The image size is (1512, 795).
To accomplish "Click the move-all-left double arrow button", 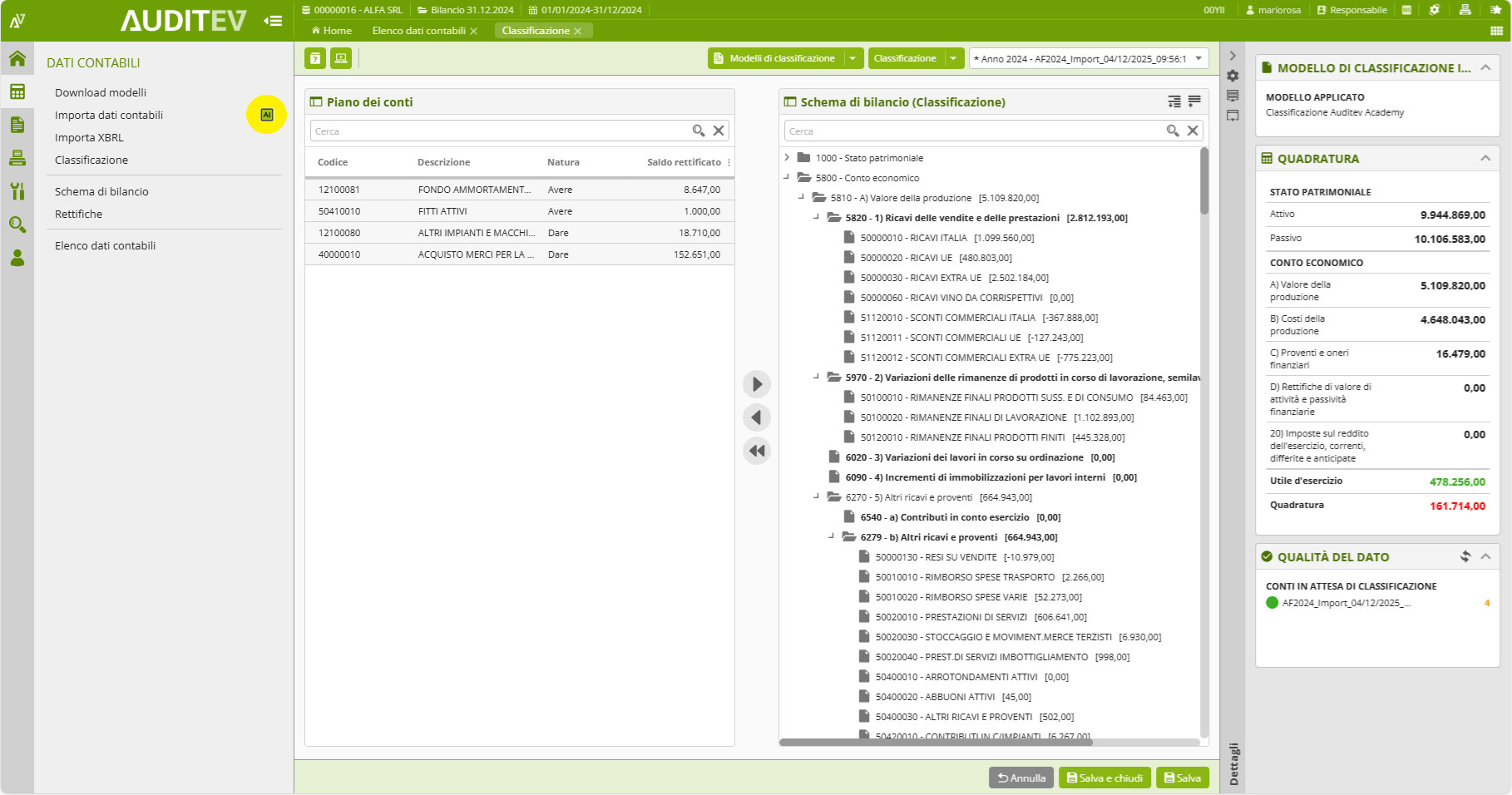I will (x=757, y=451).
